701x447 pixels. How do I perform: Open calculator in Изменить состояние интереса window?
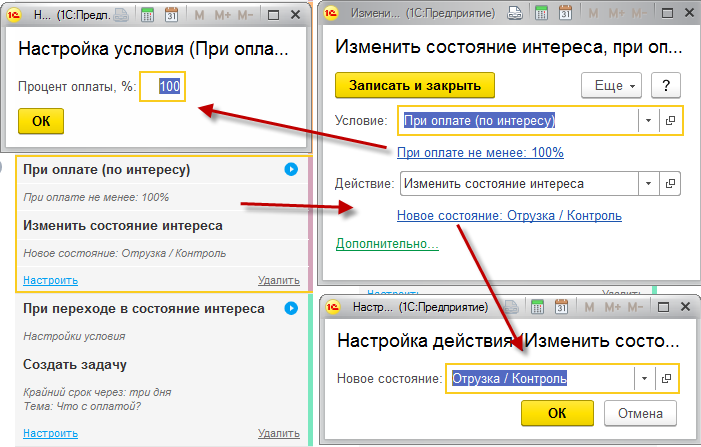click(541, 13)
